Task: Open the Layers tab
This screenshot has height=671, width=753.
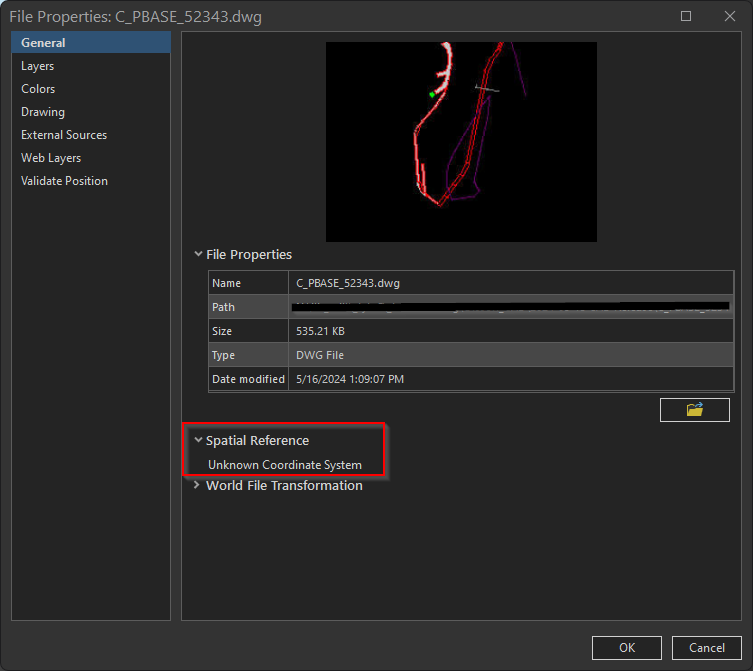Action: (91, 66)
